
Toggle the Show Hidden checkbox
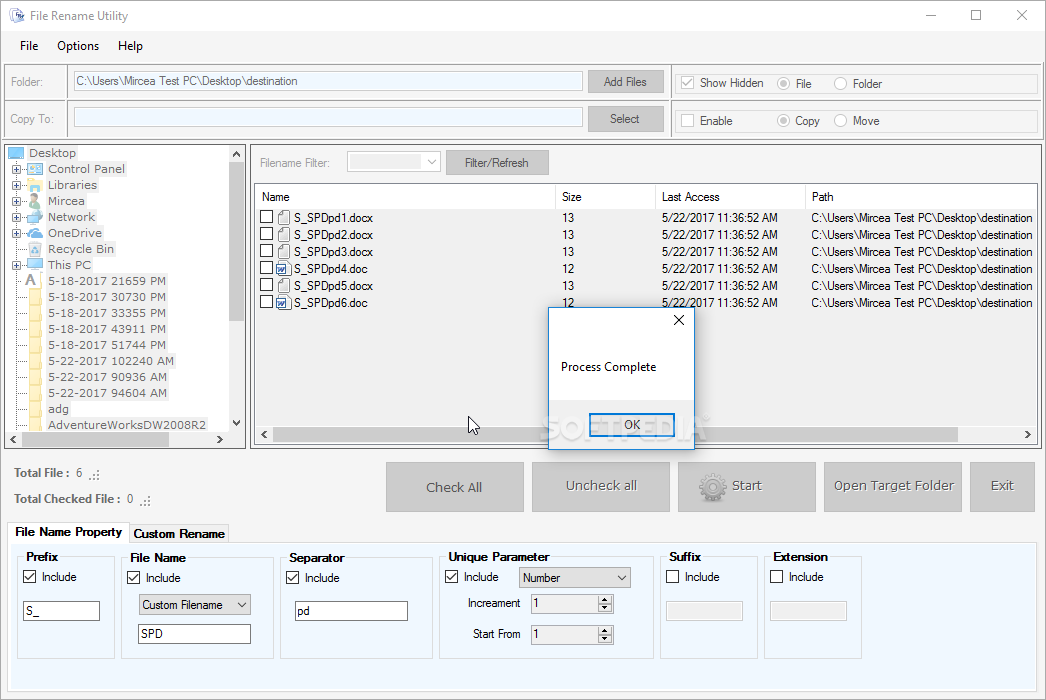(x=687, y=83)
